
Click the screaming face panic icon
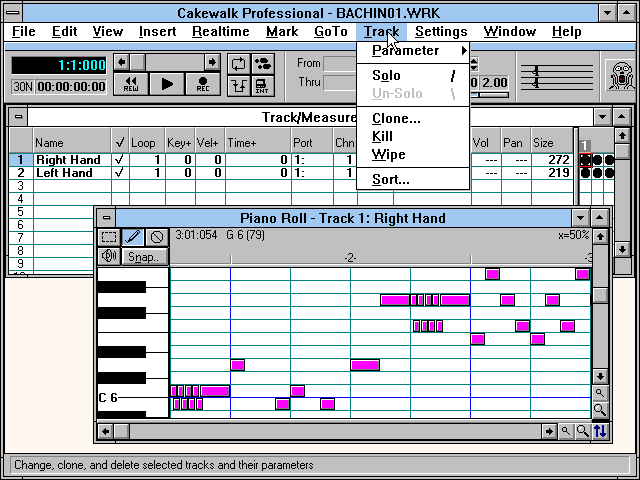coord(622,76)
